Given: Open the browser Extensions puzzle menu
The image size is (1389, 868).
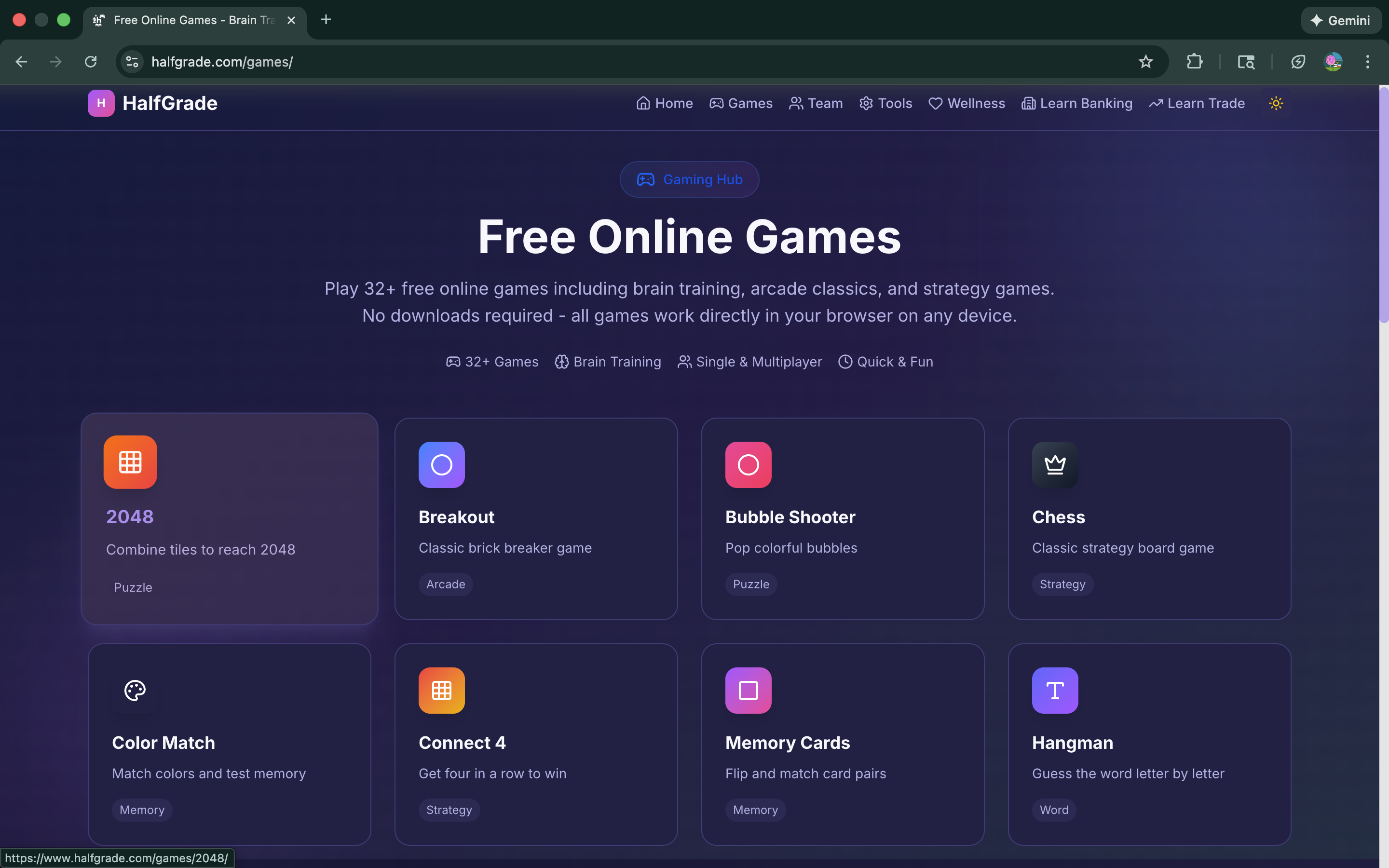Looking at the screenshot, I should 1195,61.
